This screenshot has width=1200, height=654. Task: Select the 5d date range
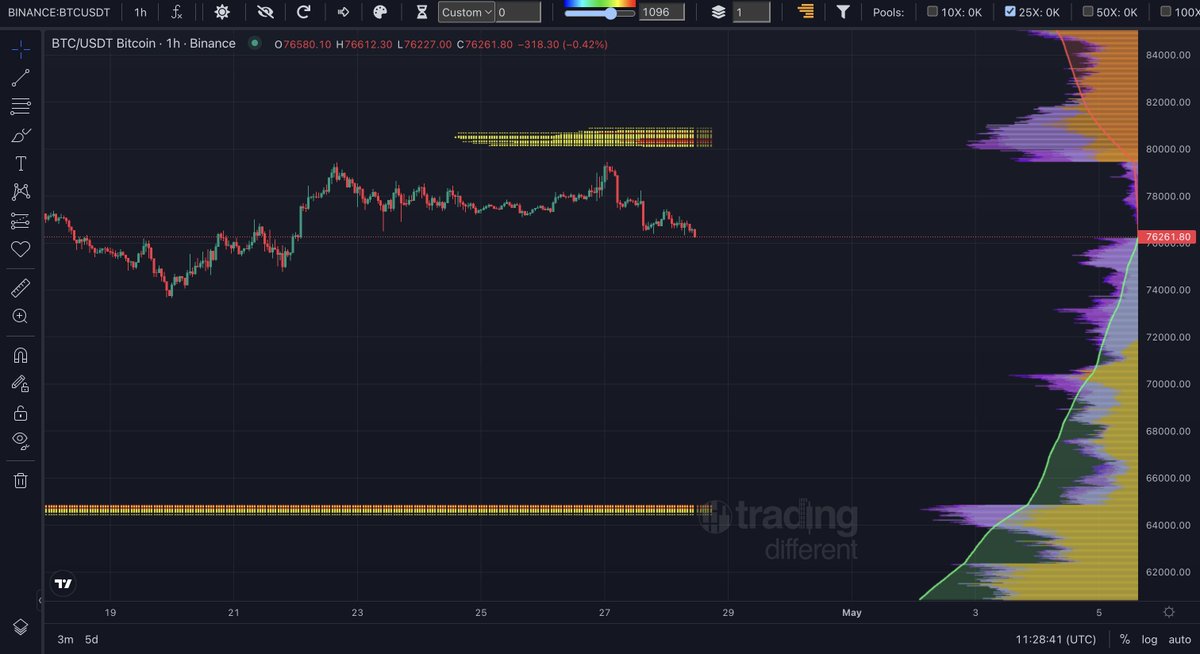91,639
